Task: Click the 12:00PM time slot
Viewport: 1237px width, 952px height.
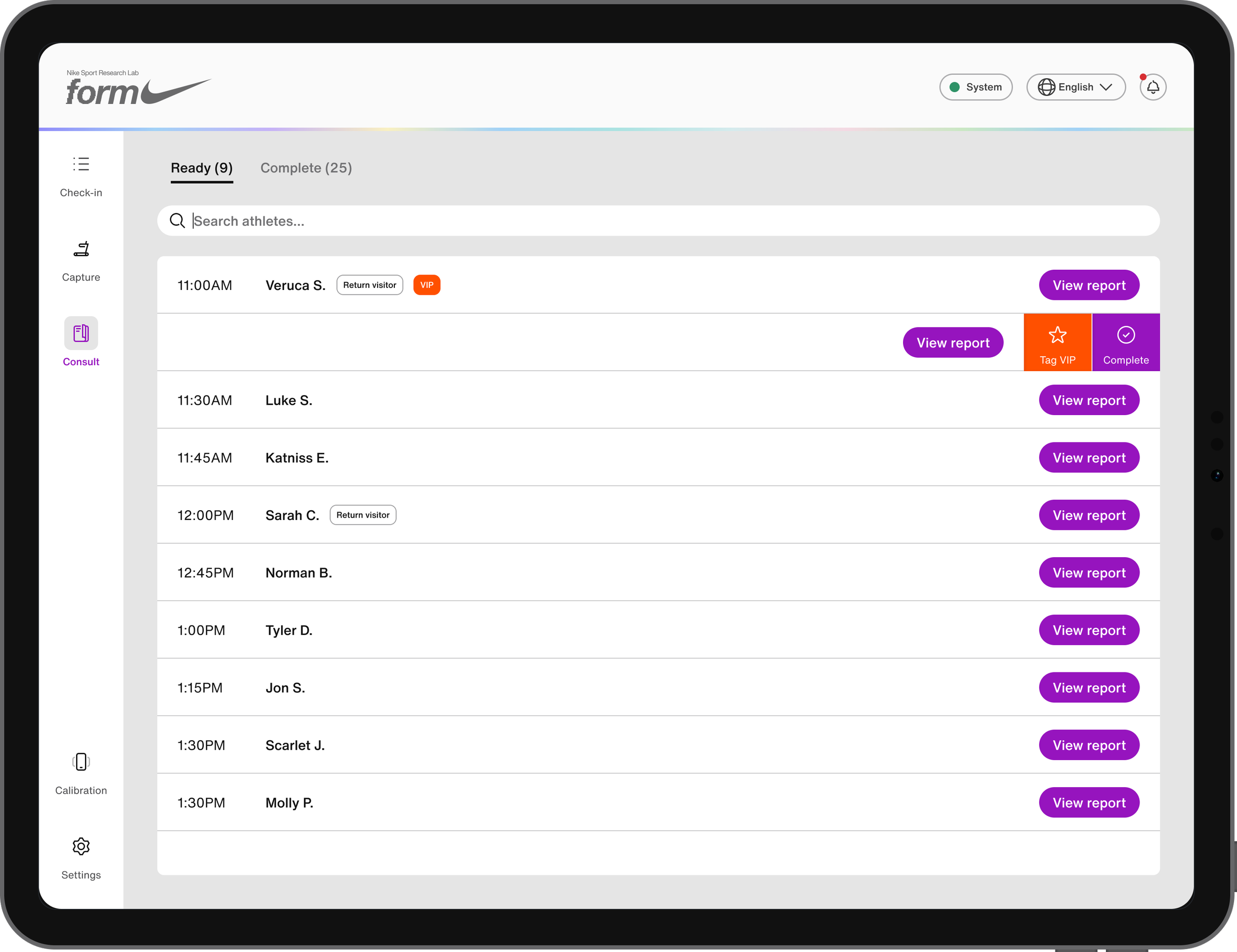Action: coord(206,516)
